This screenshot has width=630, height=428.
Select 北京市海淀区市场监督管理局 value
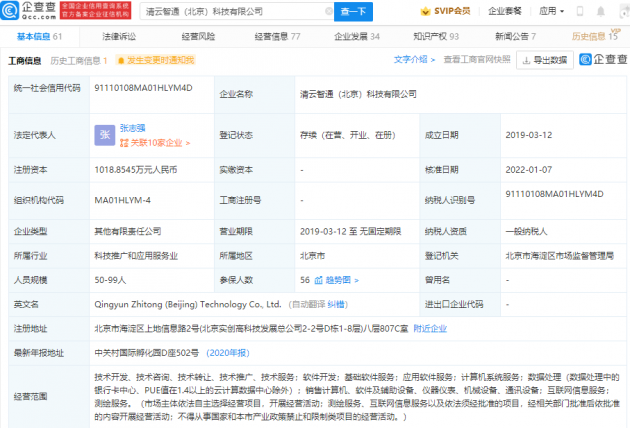click(559, 256)
